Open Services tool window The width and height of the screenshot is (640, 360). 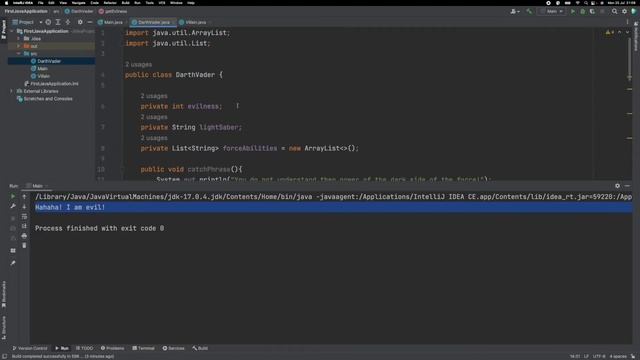click(173, 348)
